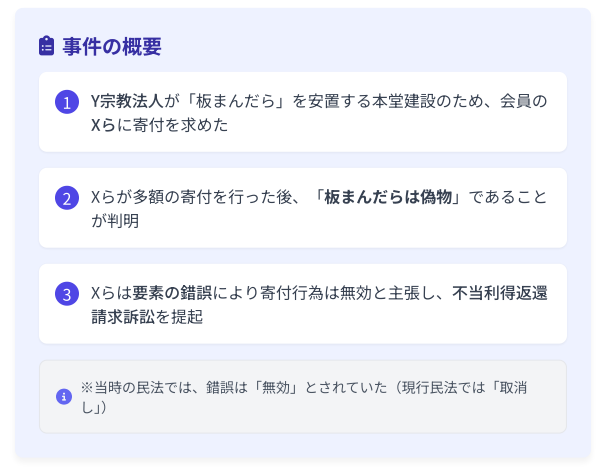This screenshot has height=472, width=605.
Task: Click the 「無効」 word in the footnote
Action: click(275, 387)
